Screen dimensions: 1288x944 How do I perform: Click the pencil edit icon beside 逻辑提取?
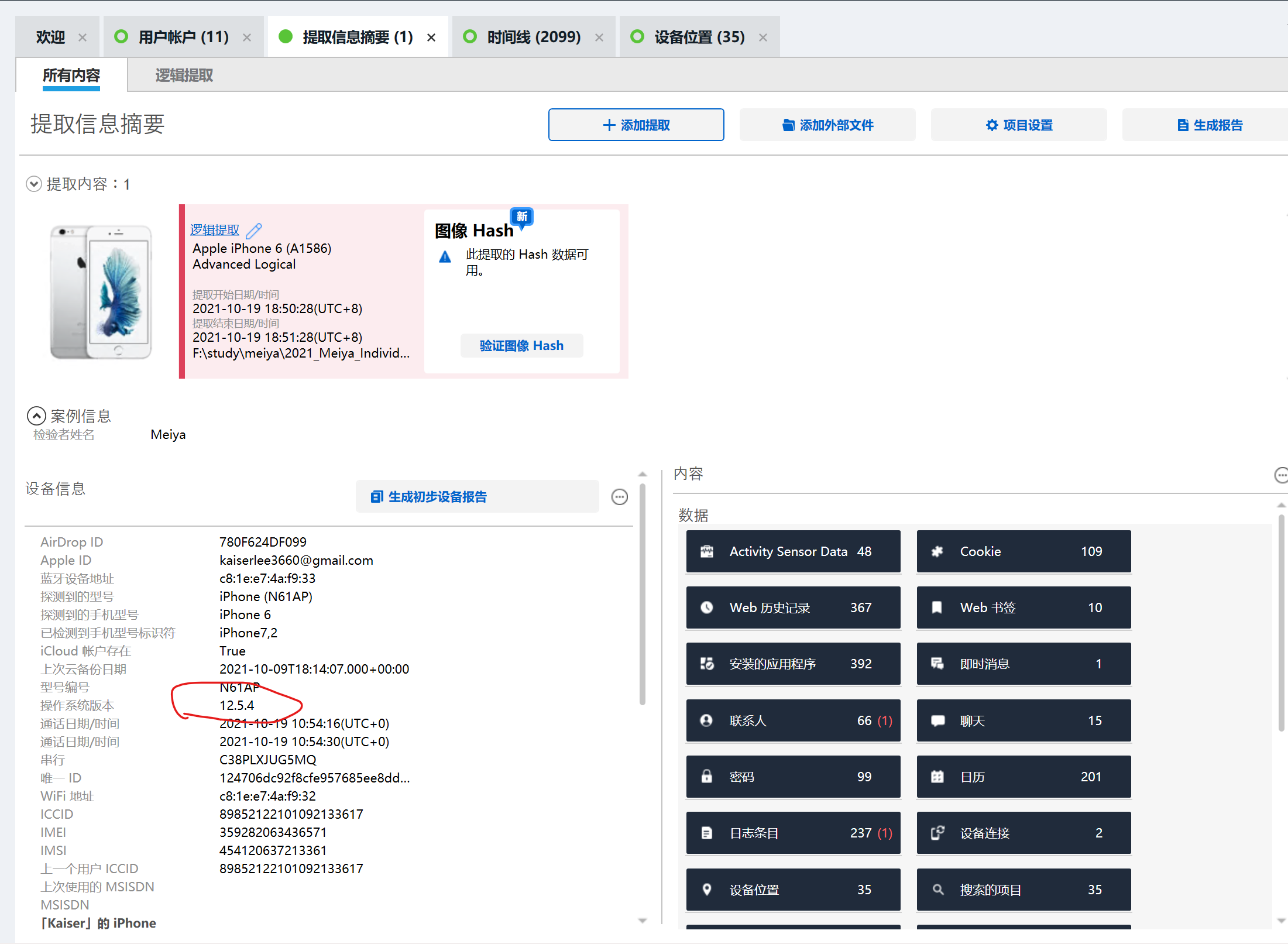point(254,231)
